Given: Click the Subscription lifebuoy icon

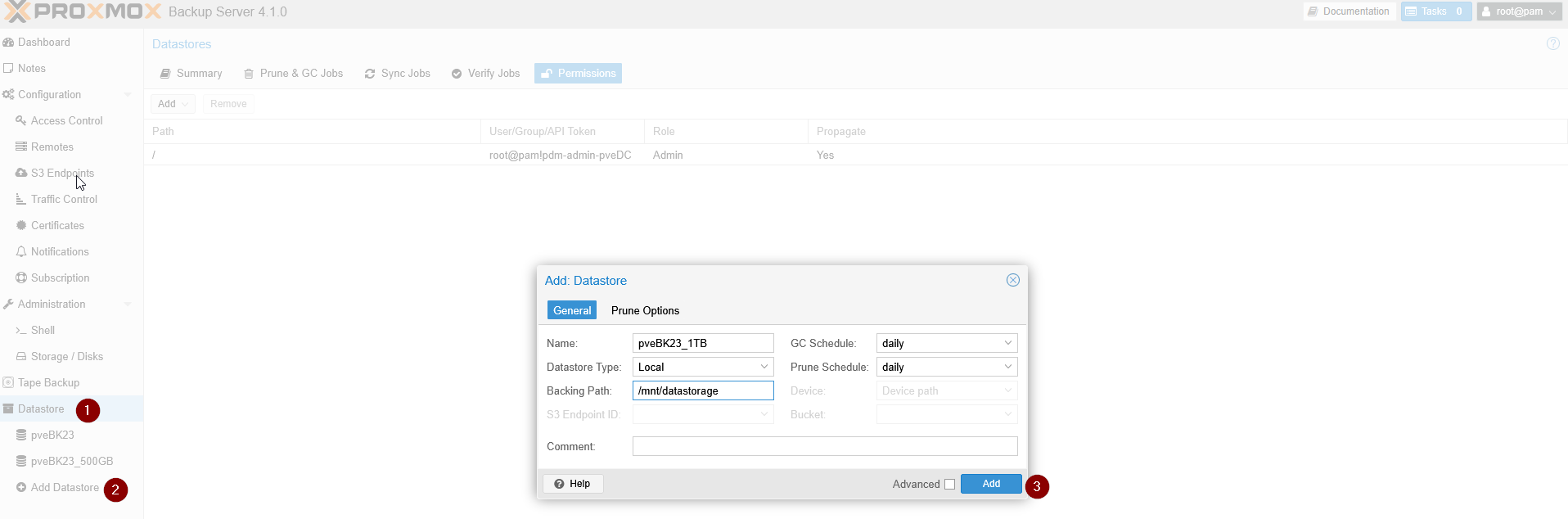Looking at the screenshot, I should click(21, 278).
